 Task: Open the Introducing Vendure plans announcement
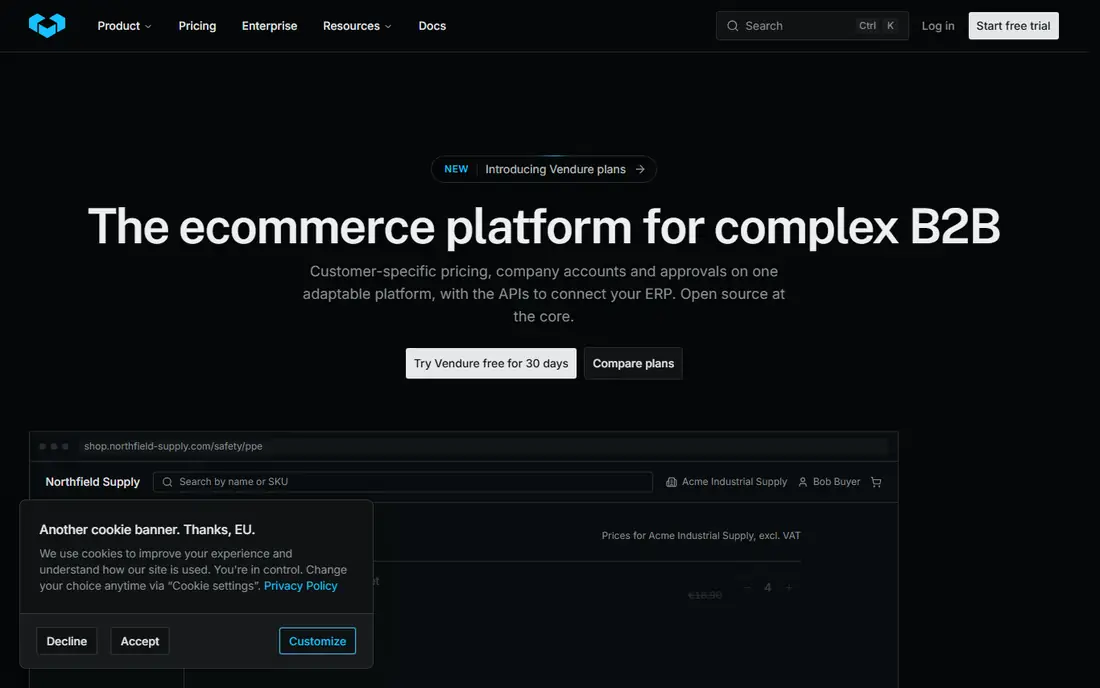coord(544,169)
